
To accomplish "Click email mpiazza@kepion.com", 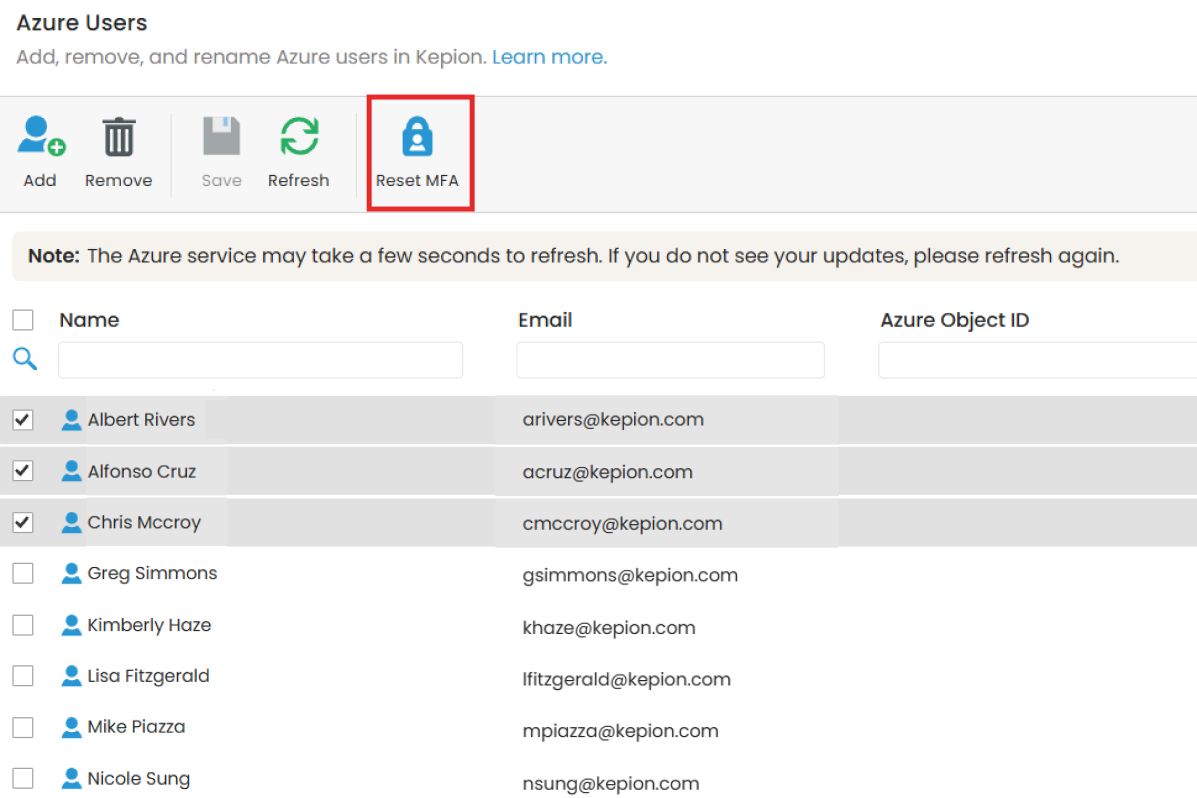I will [x=621, y=732].
